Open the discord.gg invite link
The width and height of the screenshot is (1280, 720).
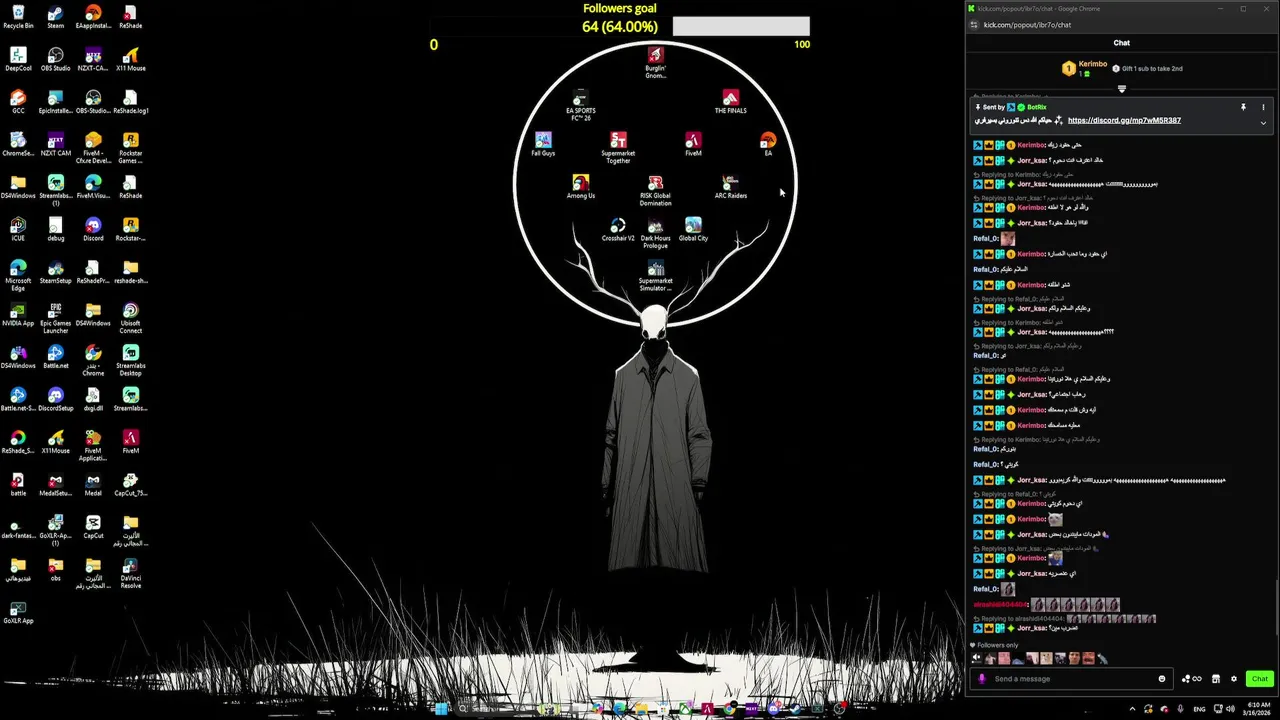point(1124,120)
